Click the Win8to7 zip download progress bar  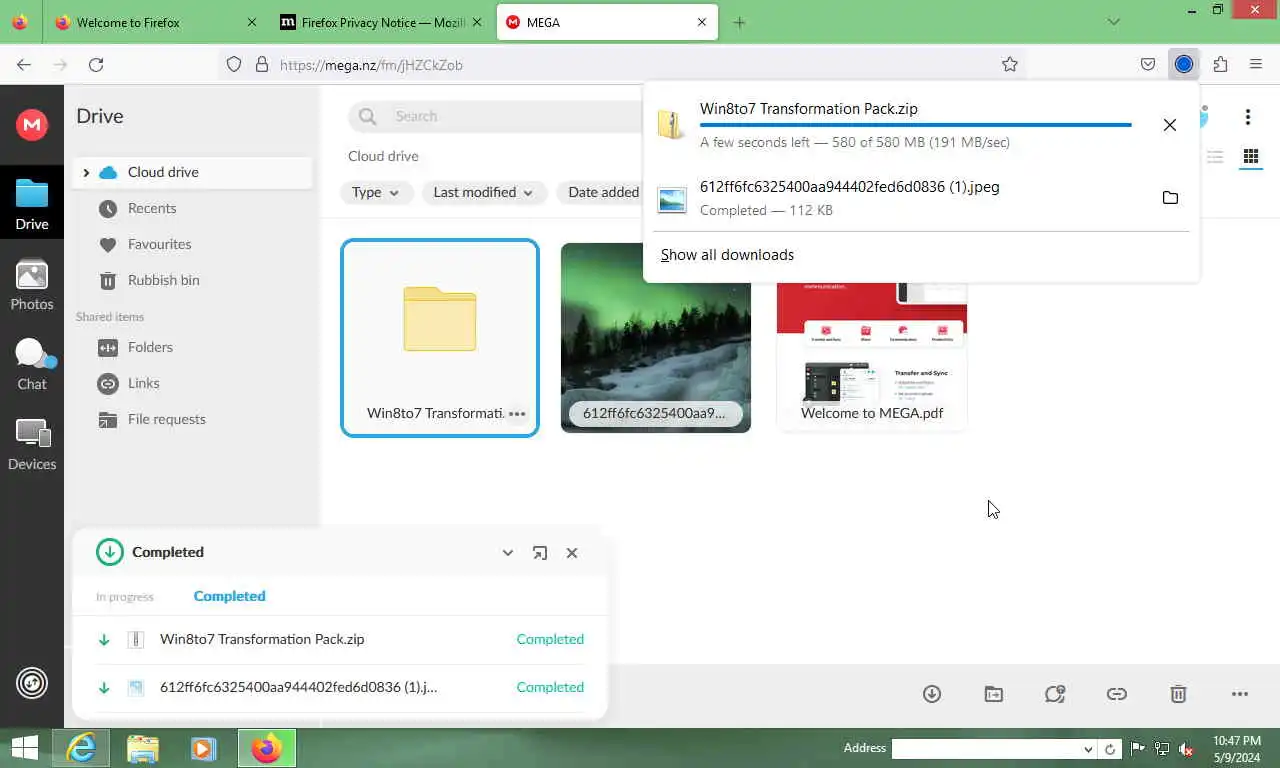[x=915, y=125]
